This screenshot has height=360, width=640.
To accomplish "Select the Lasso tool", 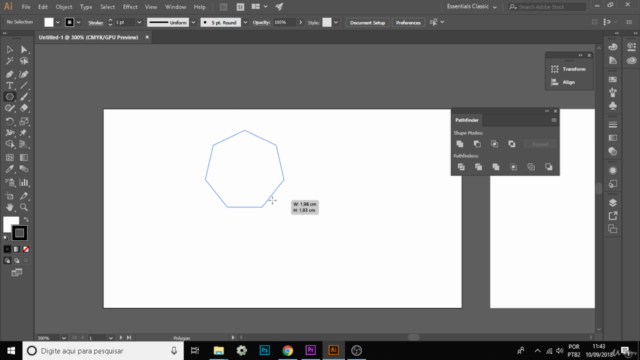I will click(24, 61).
